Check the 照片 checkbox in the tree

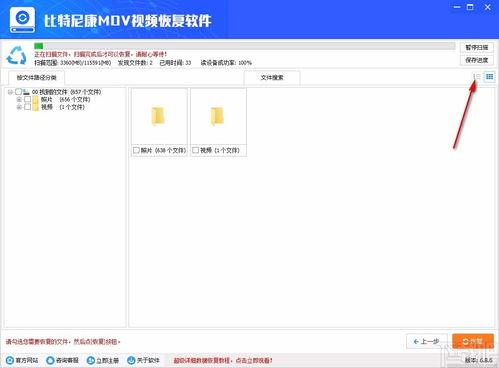[27, 99]
